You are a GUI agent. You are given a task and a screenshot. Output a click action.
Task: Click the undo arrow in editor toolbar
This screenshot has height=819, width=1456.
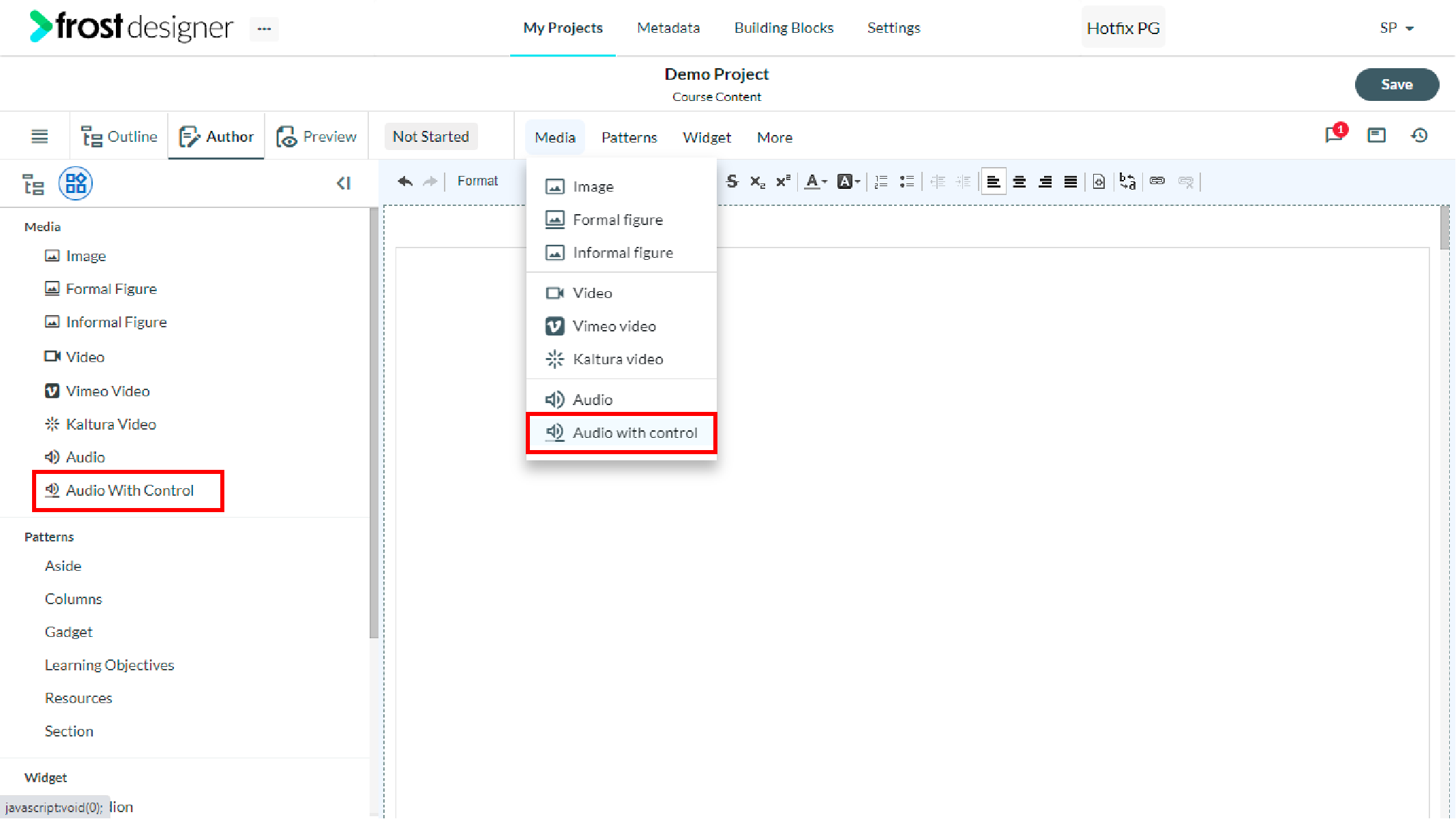pos(405,181)
